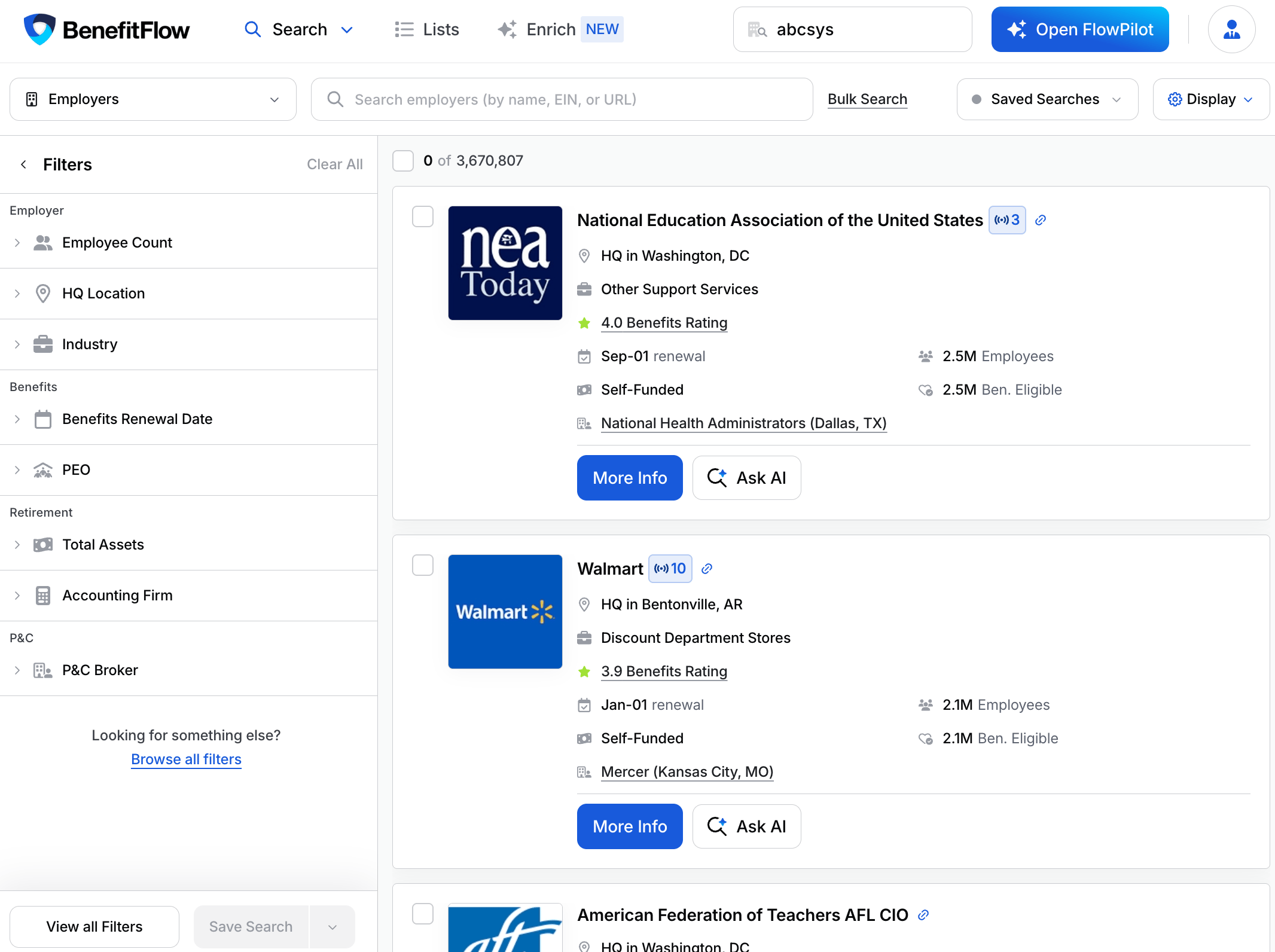Open the Employers type dropdown
The width and height of the screenshot is (1275, 952).
click(x=153, y=99)
